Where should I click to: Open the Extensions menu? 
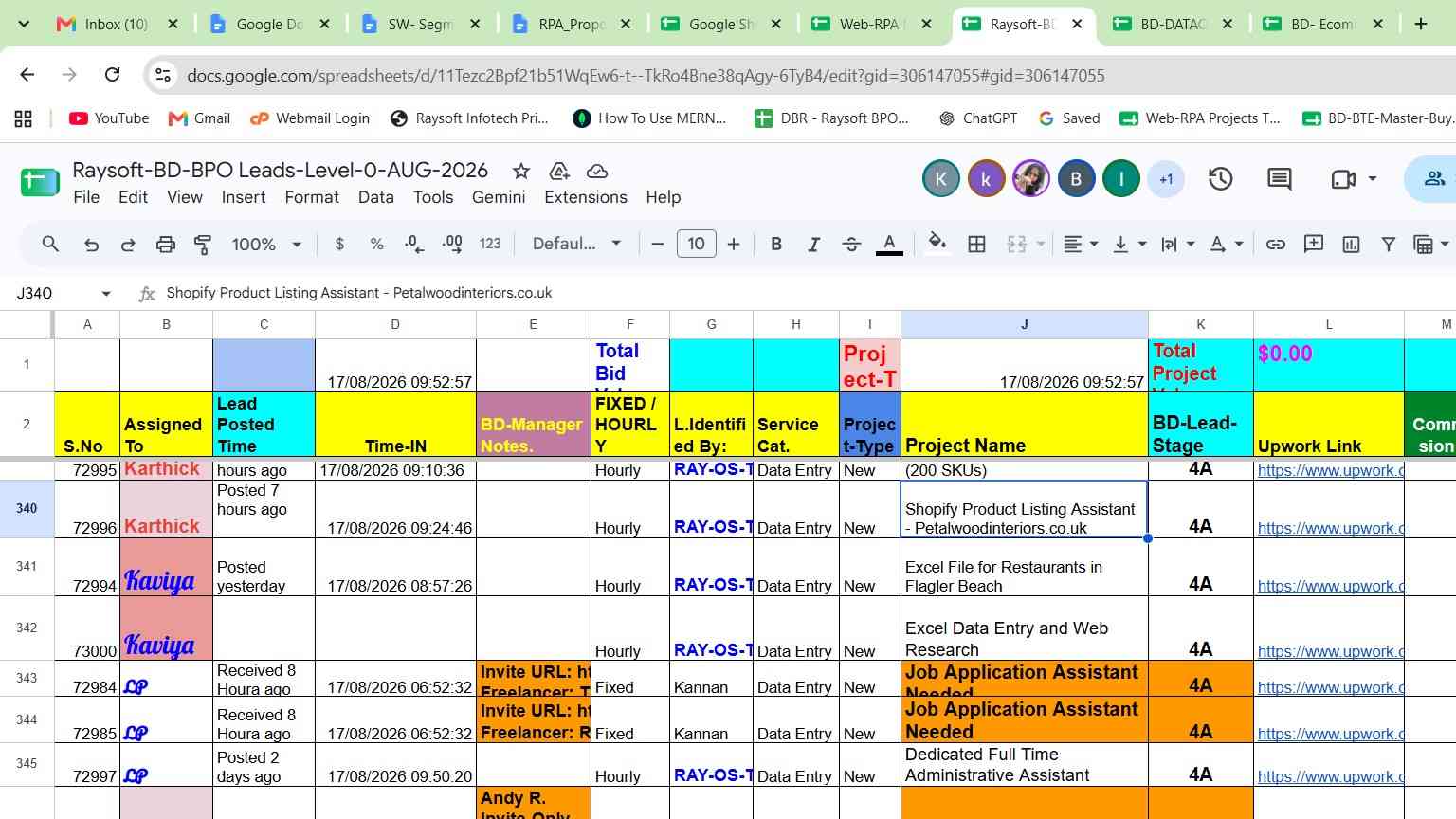click(585, 197)
